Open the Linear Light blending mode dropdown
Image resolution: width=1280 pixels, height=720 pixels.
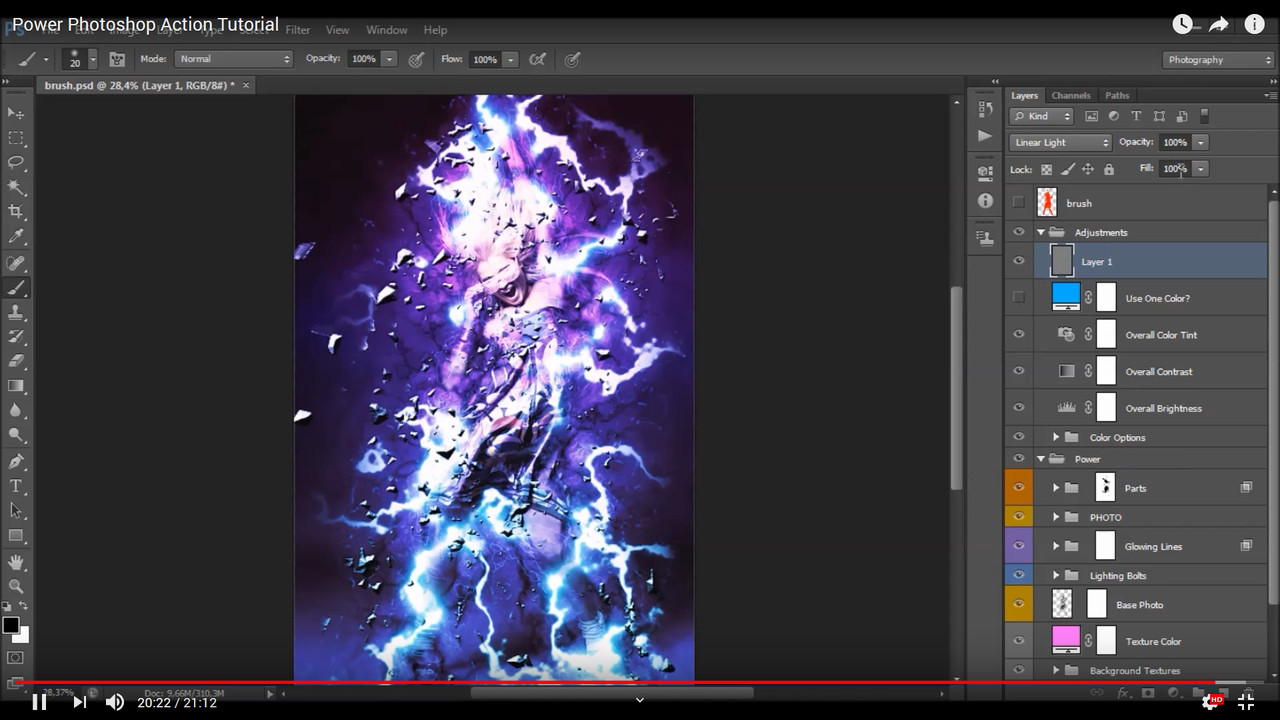tap(1060, 142)
